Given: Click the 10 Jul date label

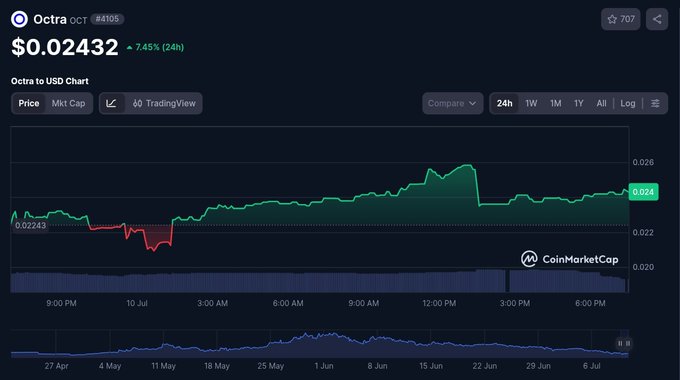Looking at the screenshot, I should 137,303.
